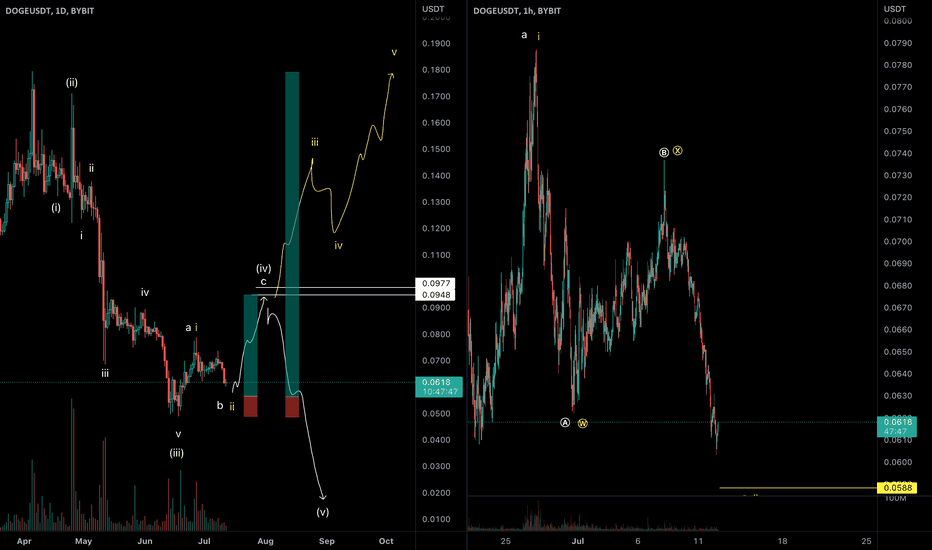Click the 6 date label on 1h time axis
Screen dimensions: 932x550
tap(638, 541)
